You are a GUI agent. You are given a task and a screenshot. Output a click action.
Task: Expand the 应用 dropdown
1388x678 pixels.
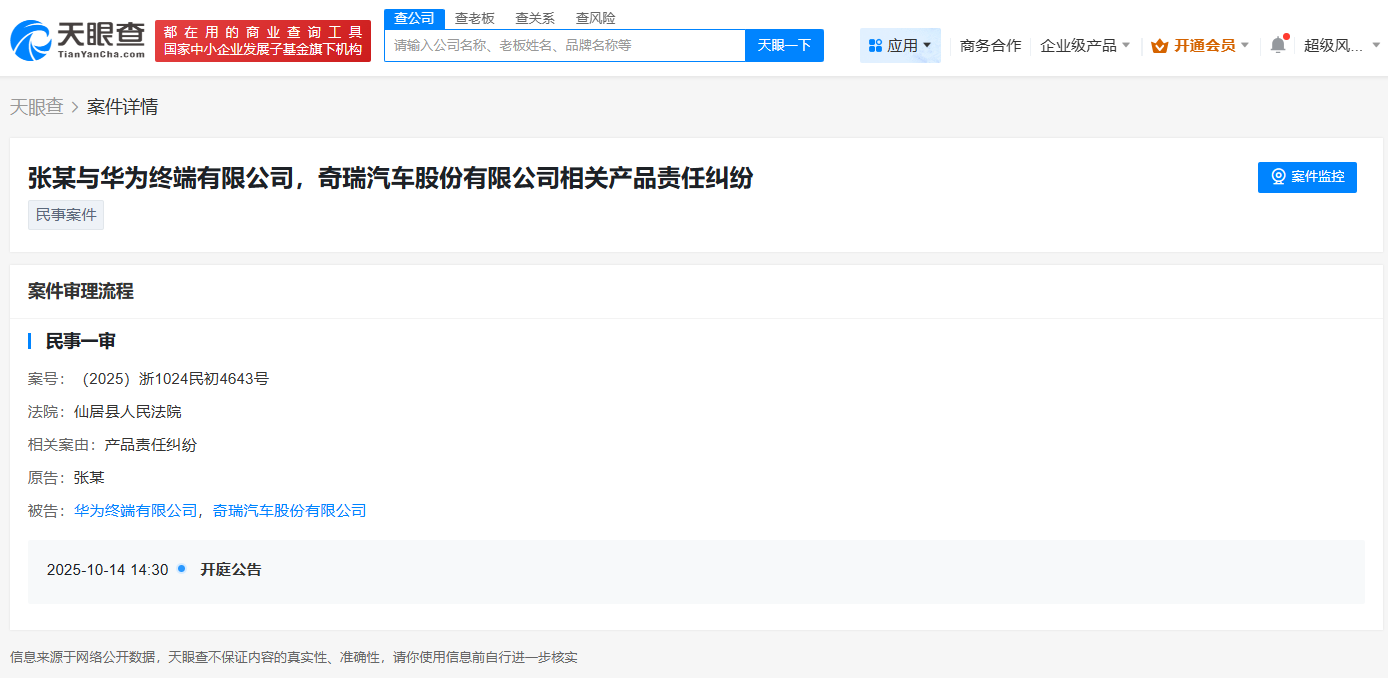[900, 45]
